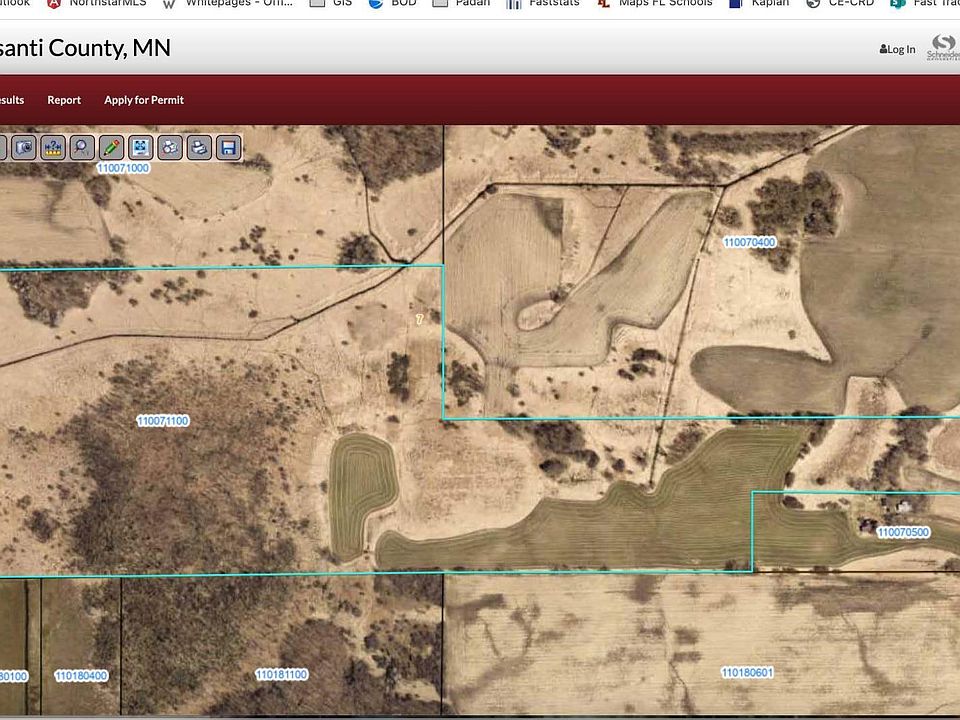Screen dimensions: 960x720
Task: Click the yellow section number 7 label
Action: (x=419, y=319)
